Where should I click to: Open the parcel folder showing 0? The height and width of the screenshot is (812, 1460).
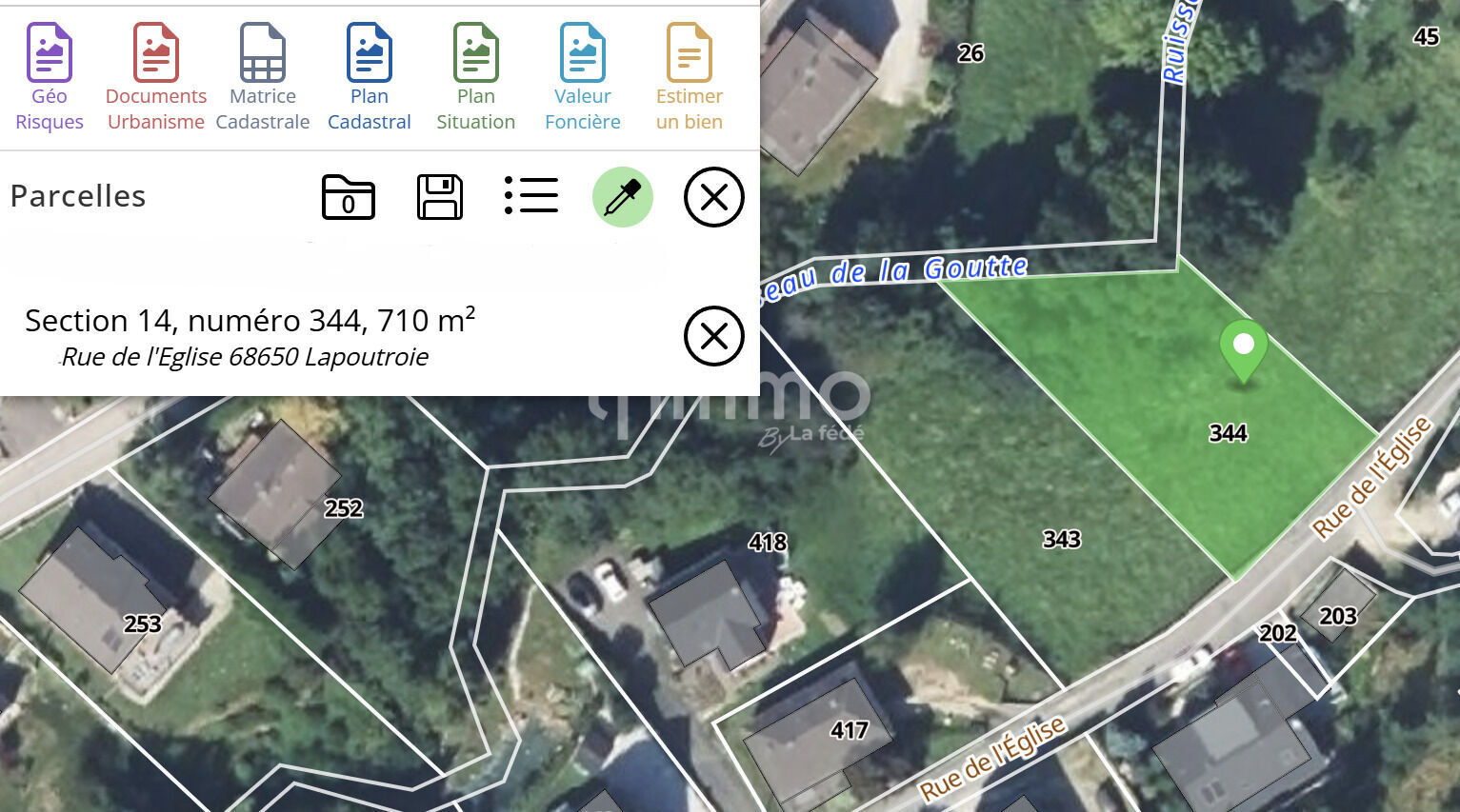tap(349, 197)
